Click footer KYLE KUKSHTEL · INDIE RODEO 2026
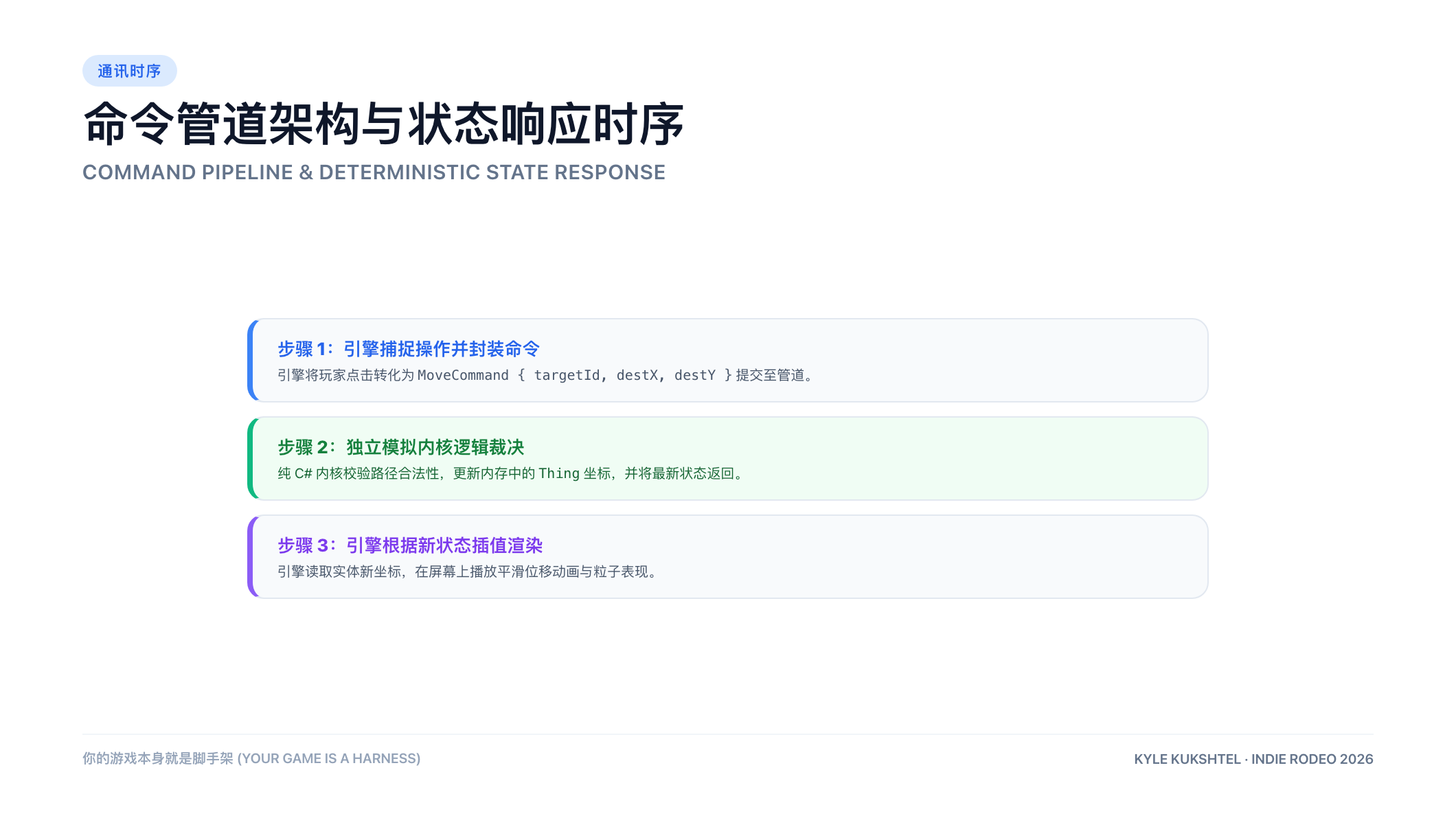Image resolution: width=1456 pixels, height=816 pixels. (x=1253, y=759)
